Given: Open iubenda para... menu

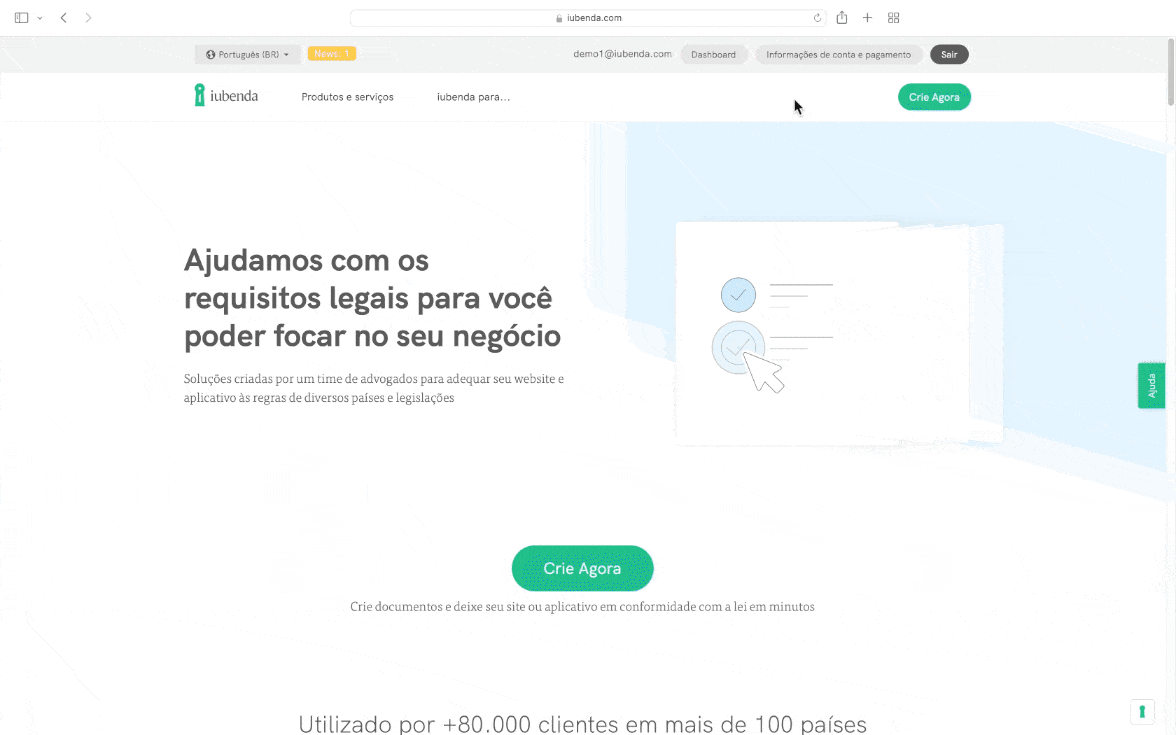Looking at the screenshot, I should tap(473, 97).
